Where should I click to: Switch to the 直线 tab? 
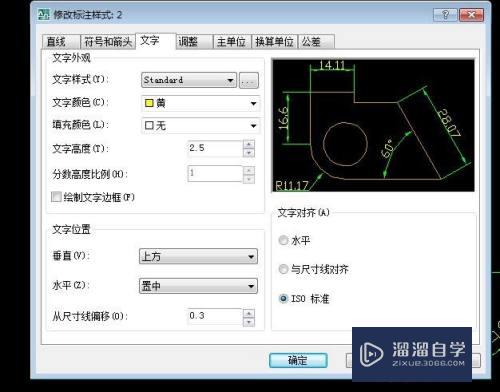click(61, 42)
